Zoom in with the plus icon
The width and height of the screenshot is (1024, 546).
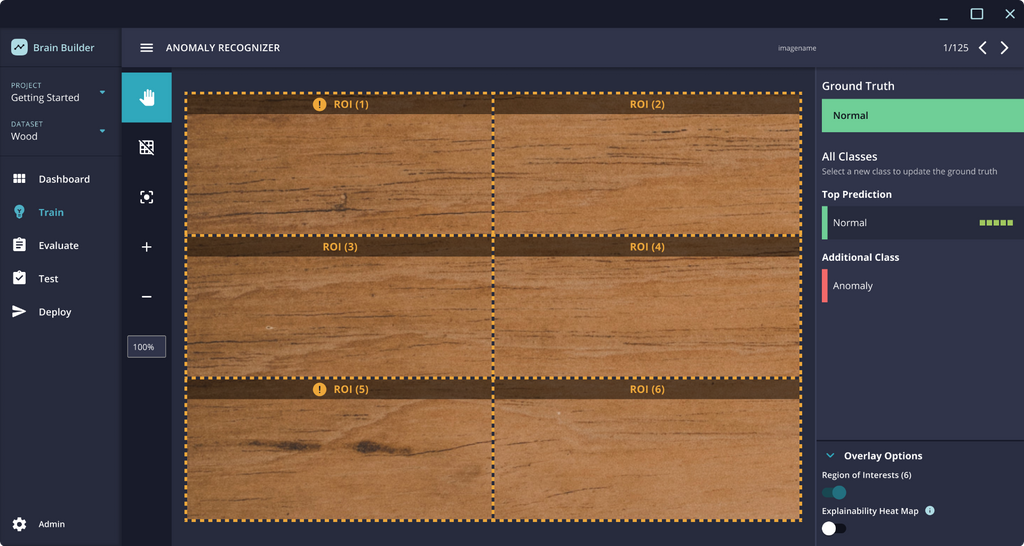coord(147,247)
